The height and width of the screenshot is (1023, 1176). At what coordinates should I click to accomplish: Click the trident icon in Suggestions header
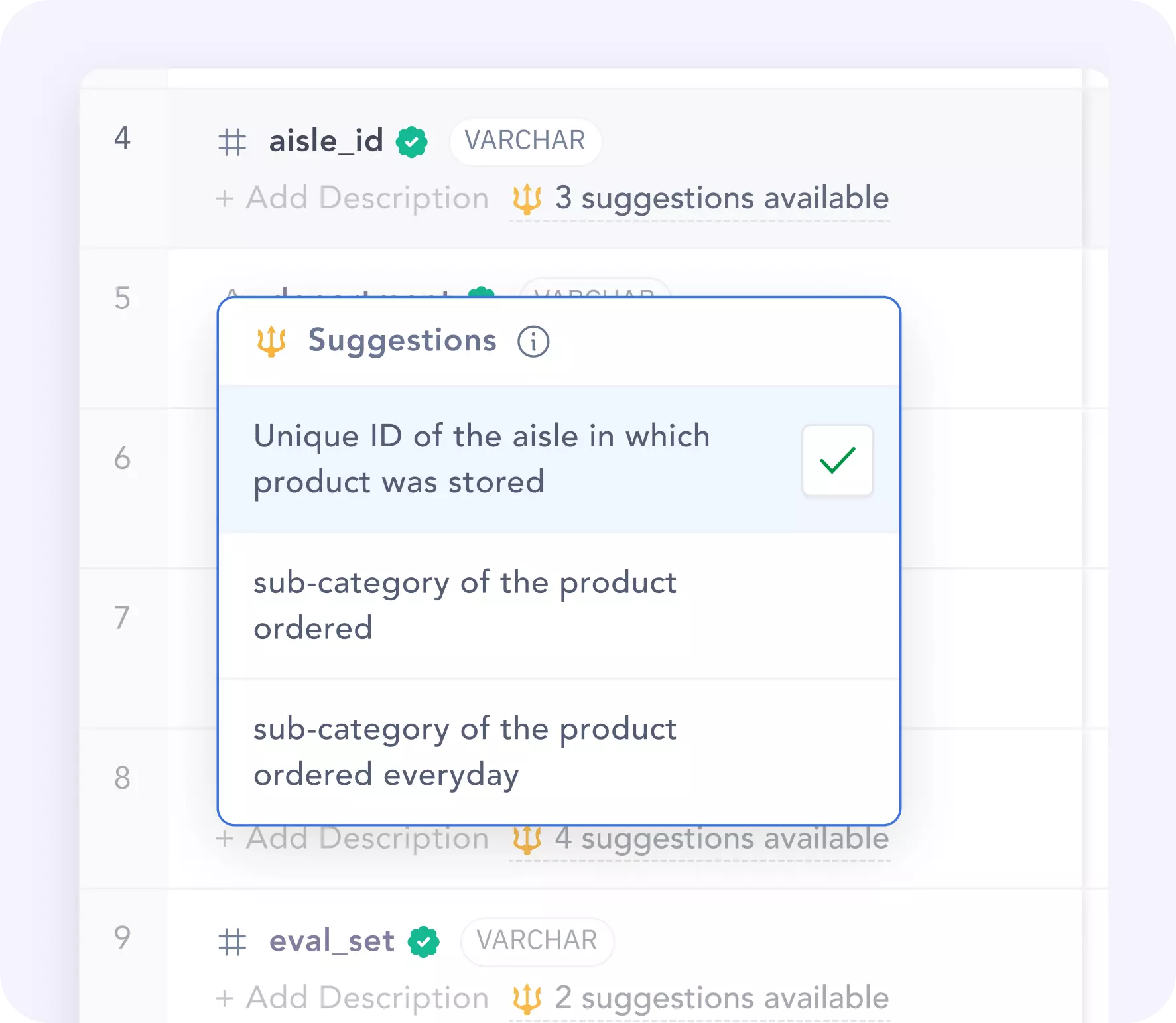point(271,342)
